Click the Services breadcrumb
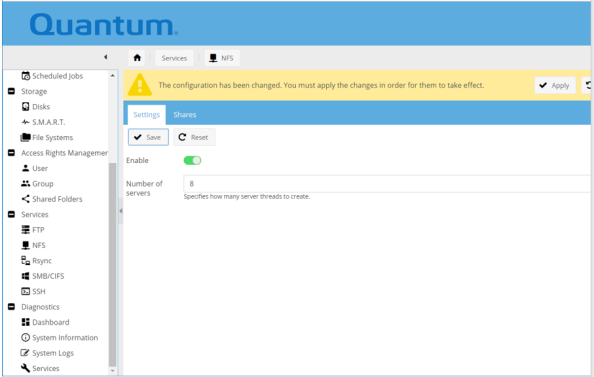Viewport: 594px width, 377px height. point(174,58)
